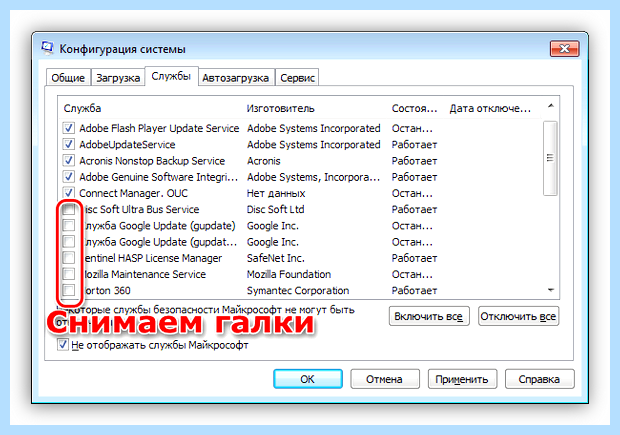Viewport: 620px width, 435px height.
Task: Enable Sentinel HASP License Manager checkbox
Action: pos(68,258)
